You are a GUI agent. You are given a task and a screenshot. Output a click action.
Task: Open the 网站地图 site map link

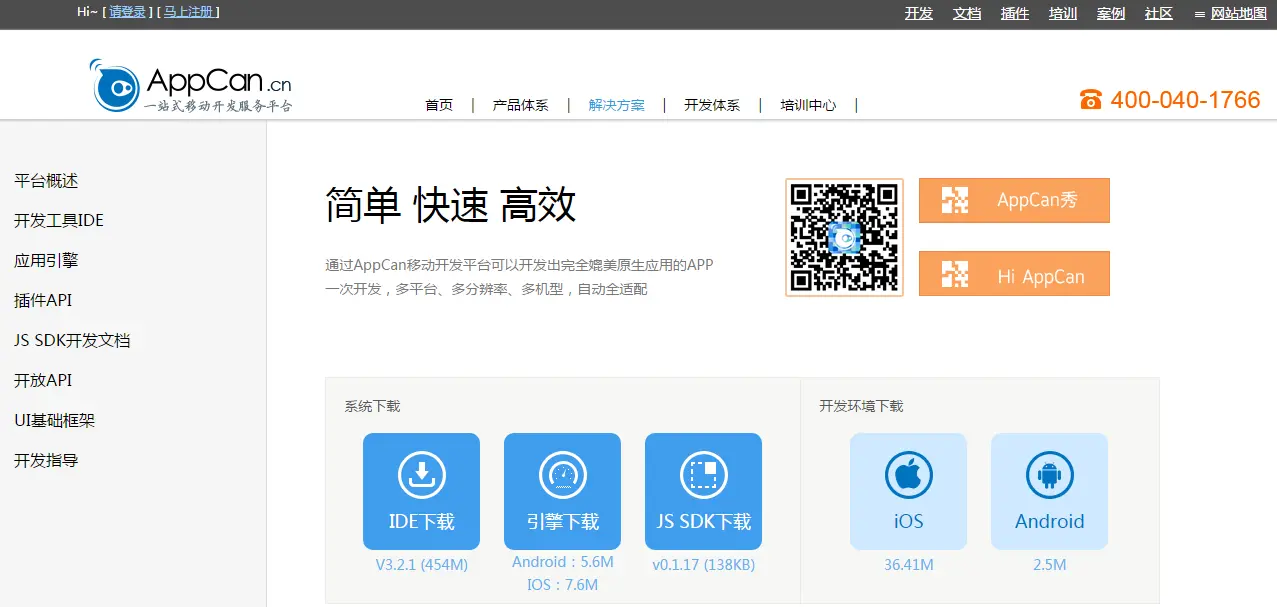pyautogui.click(x=1239, y=13)
